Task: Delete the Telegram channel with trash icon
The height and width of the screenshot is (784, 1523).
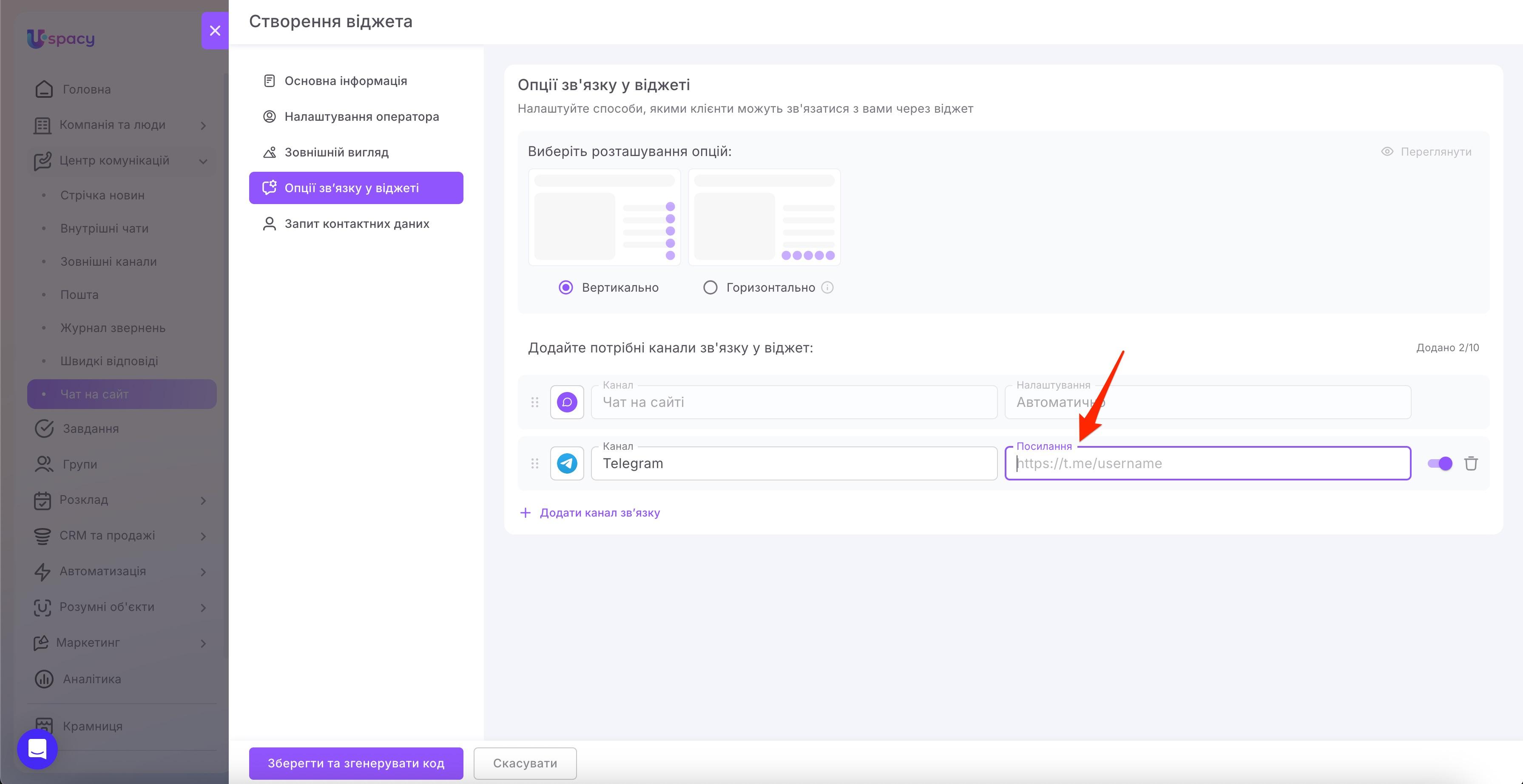Action: pos(1471,463)
